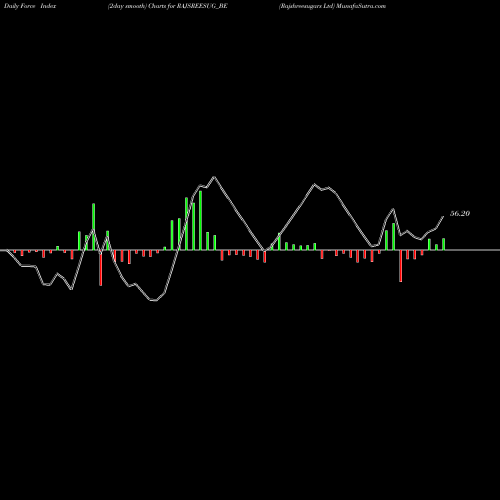Image resolution: width=500 pixels, height=500 pixels.
Task: Click the 56.20 value label
Action: [460, 214]
